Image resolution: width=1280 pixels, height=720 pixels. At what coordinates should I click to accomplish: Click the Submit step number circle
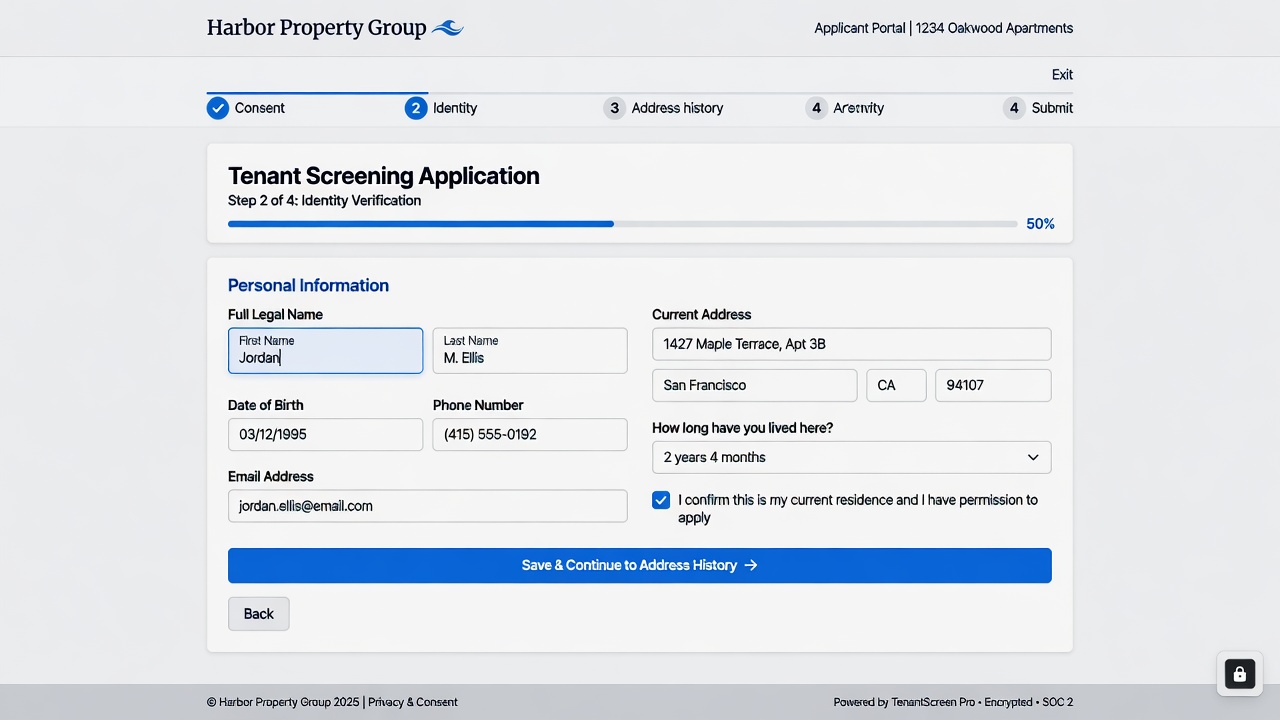click(1014, 108)
